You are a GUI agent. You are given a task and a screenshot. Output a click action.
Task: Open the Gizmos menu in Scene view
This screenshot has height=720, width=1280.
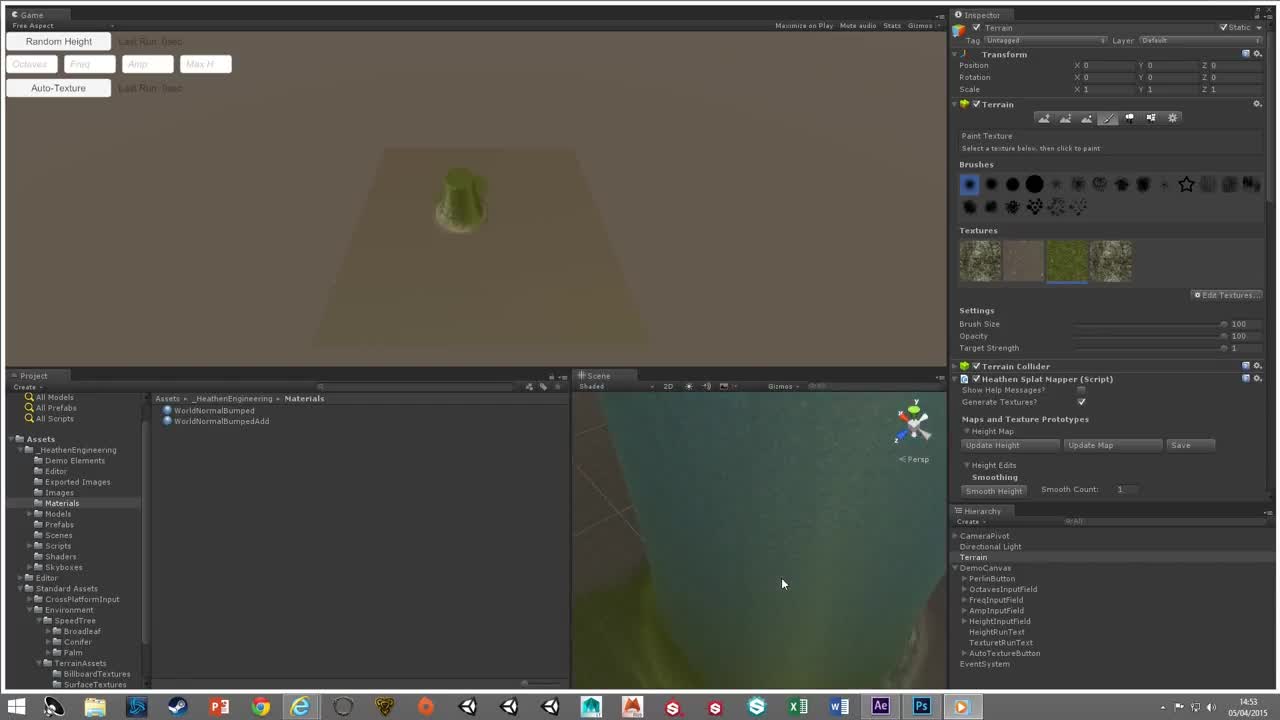point(782,386)
